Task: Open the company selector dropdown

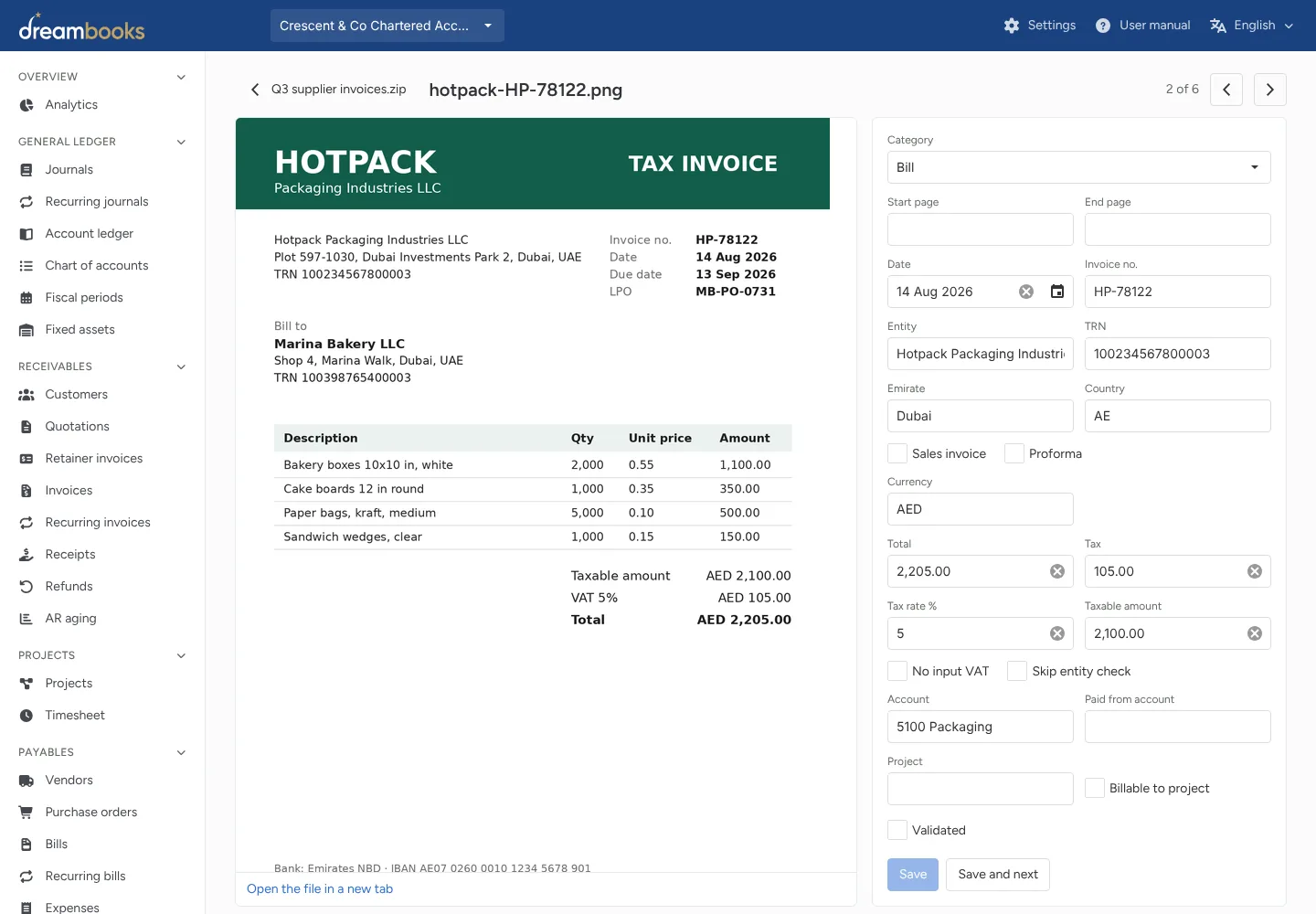Action: coord(387,26)
